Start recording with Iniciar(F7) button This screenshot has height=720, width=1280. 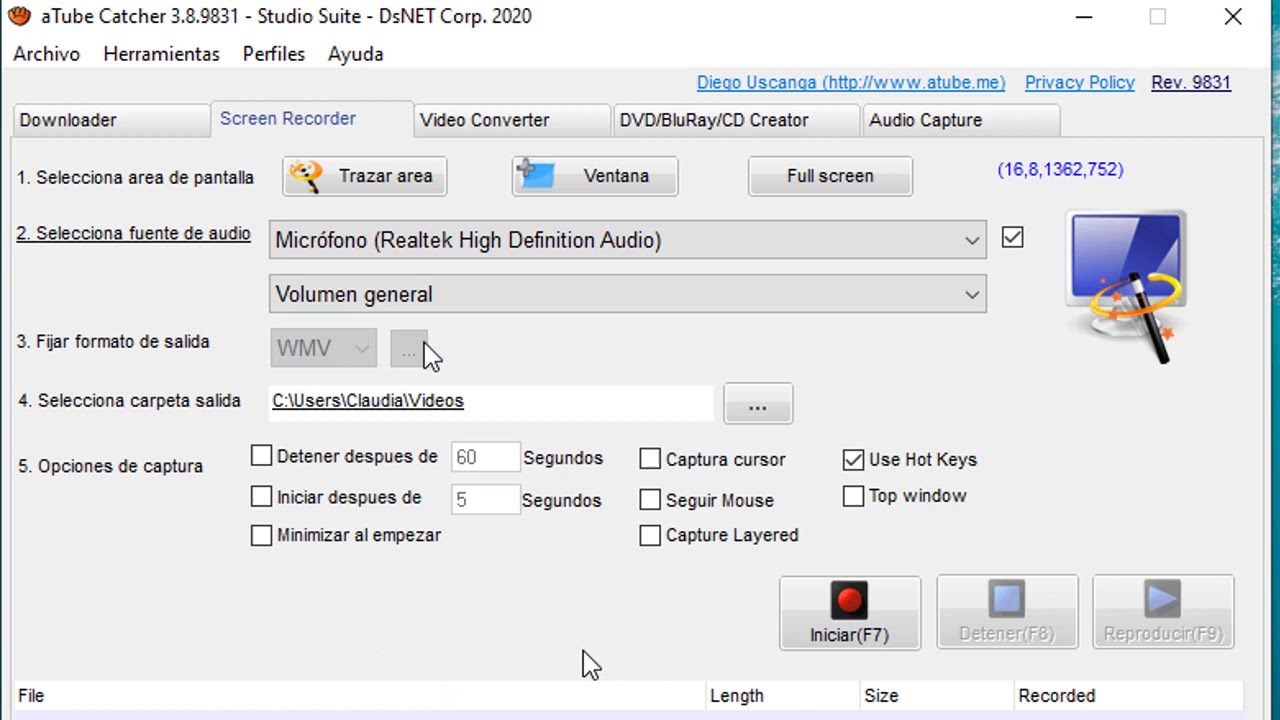coord(850,613)
